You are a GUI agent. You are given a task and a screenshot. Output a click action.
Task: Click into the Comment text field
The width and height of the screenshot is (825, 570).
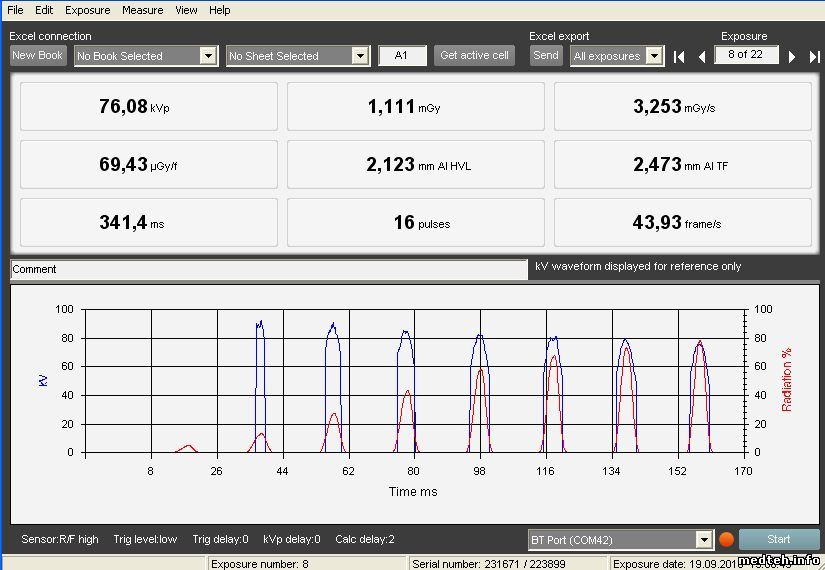point(268,269)
